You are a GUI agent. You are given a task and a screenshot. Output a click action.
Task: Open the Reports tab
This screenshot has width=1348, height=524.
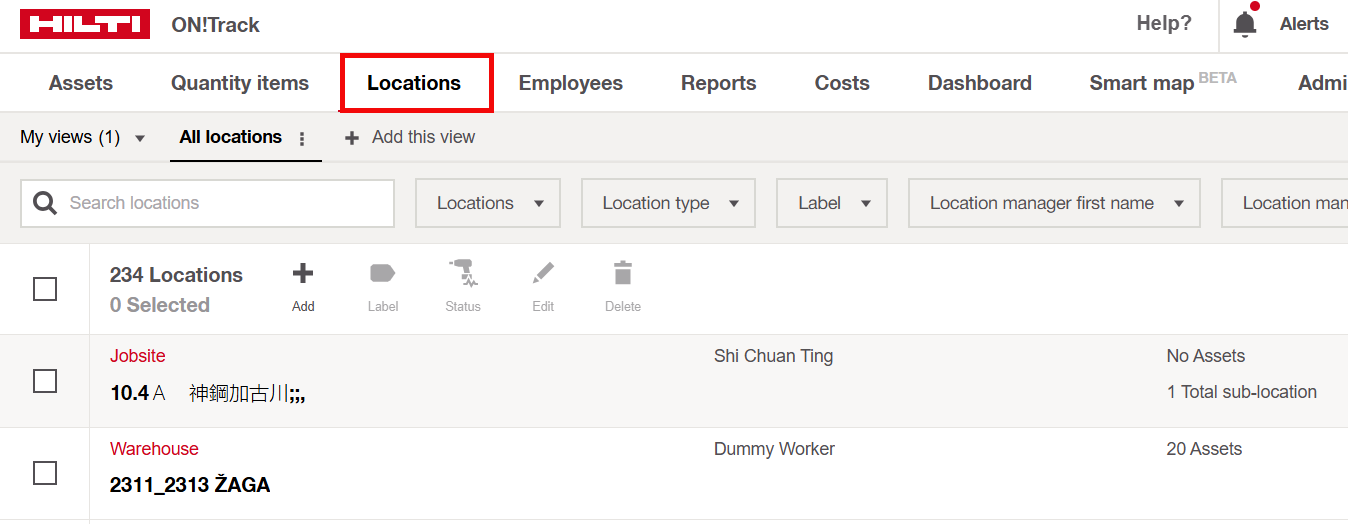pos(718,83)
